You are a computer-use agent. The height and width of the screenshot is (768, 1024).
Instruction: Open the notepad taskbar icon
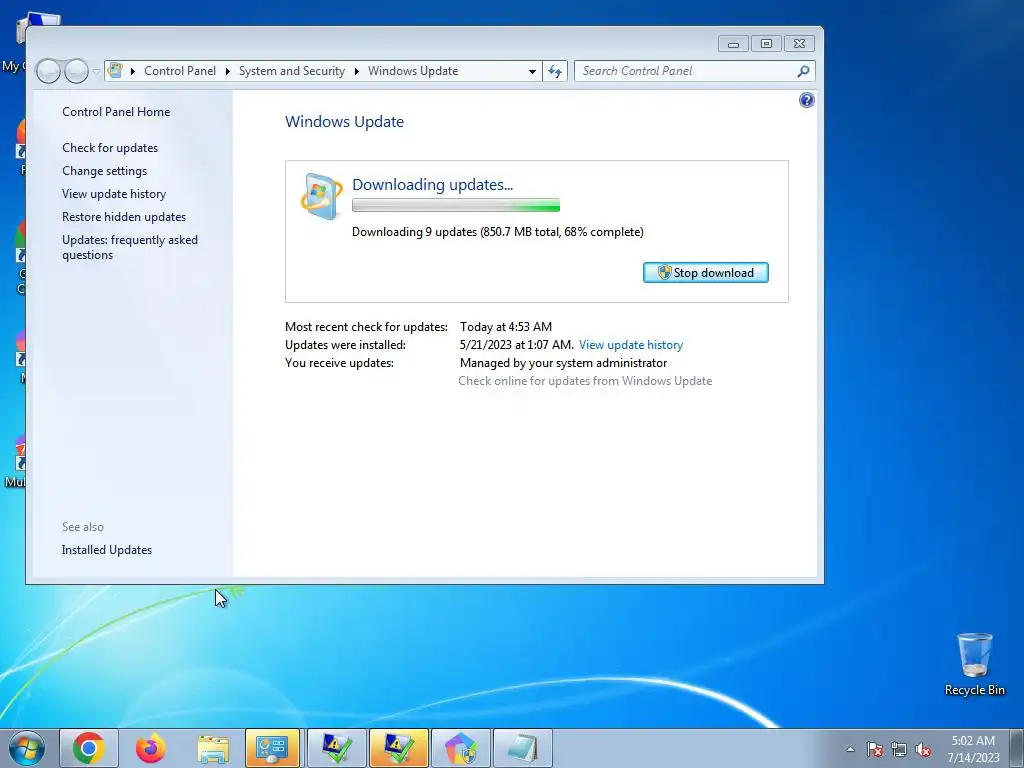522,748
